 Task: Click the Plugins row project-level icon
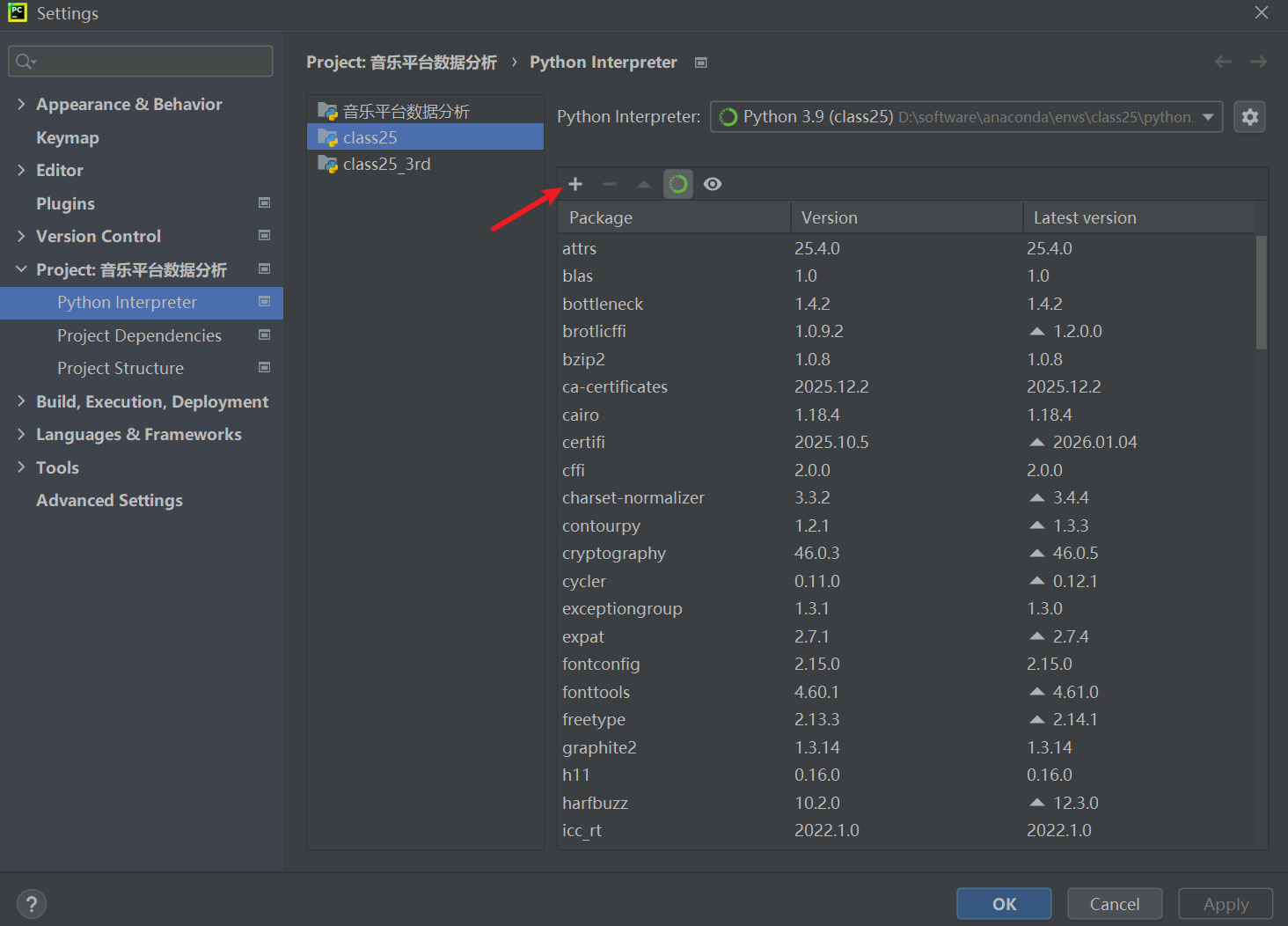tap(264, 202)
